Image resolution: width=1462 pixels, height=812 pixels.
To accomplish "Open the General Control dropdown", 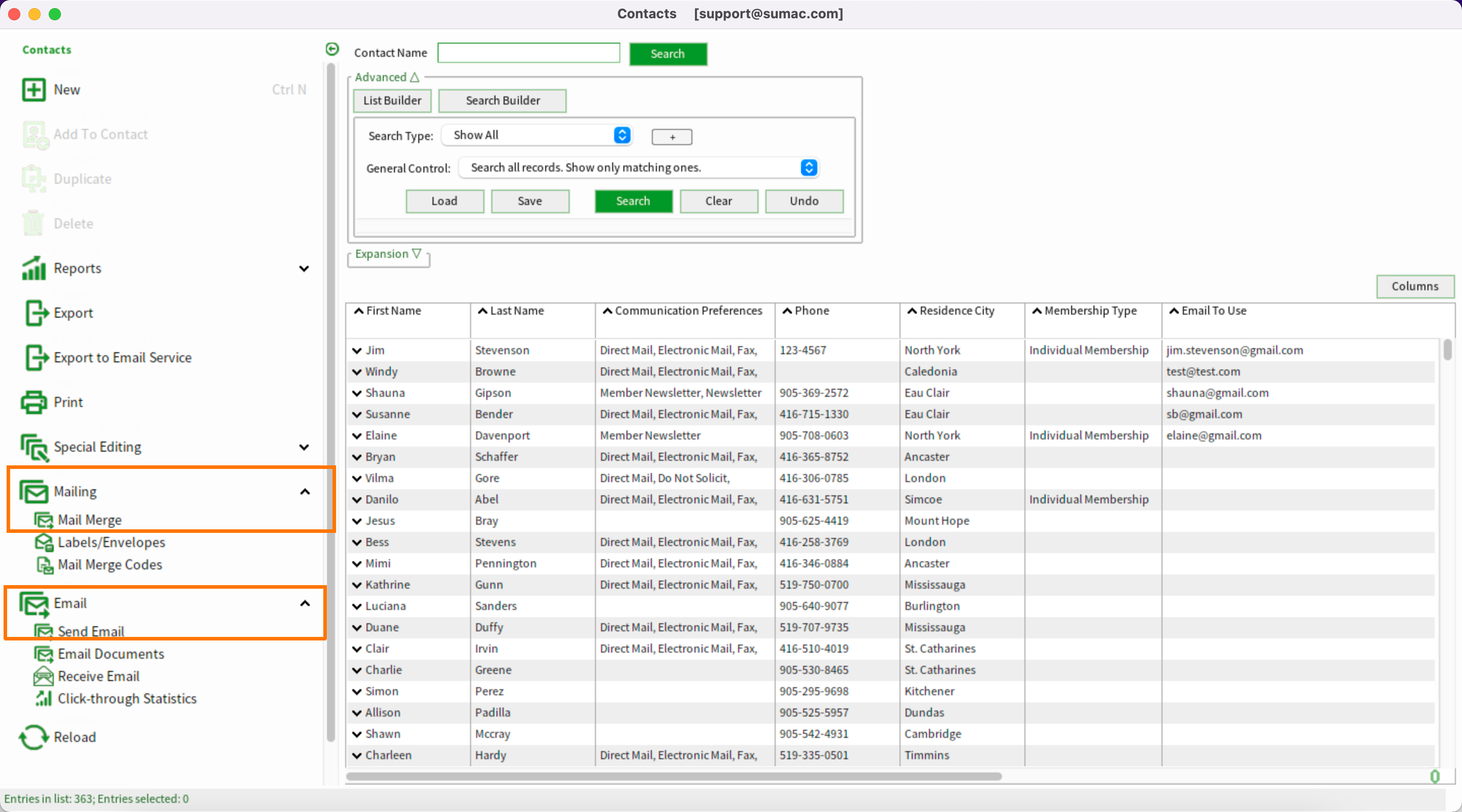I will (639, 167).
